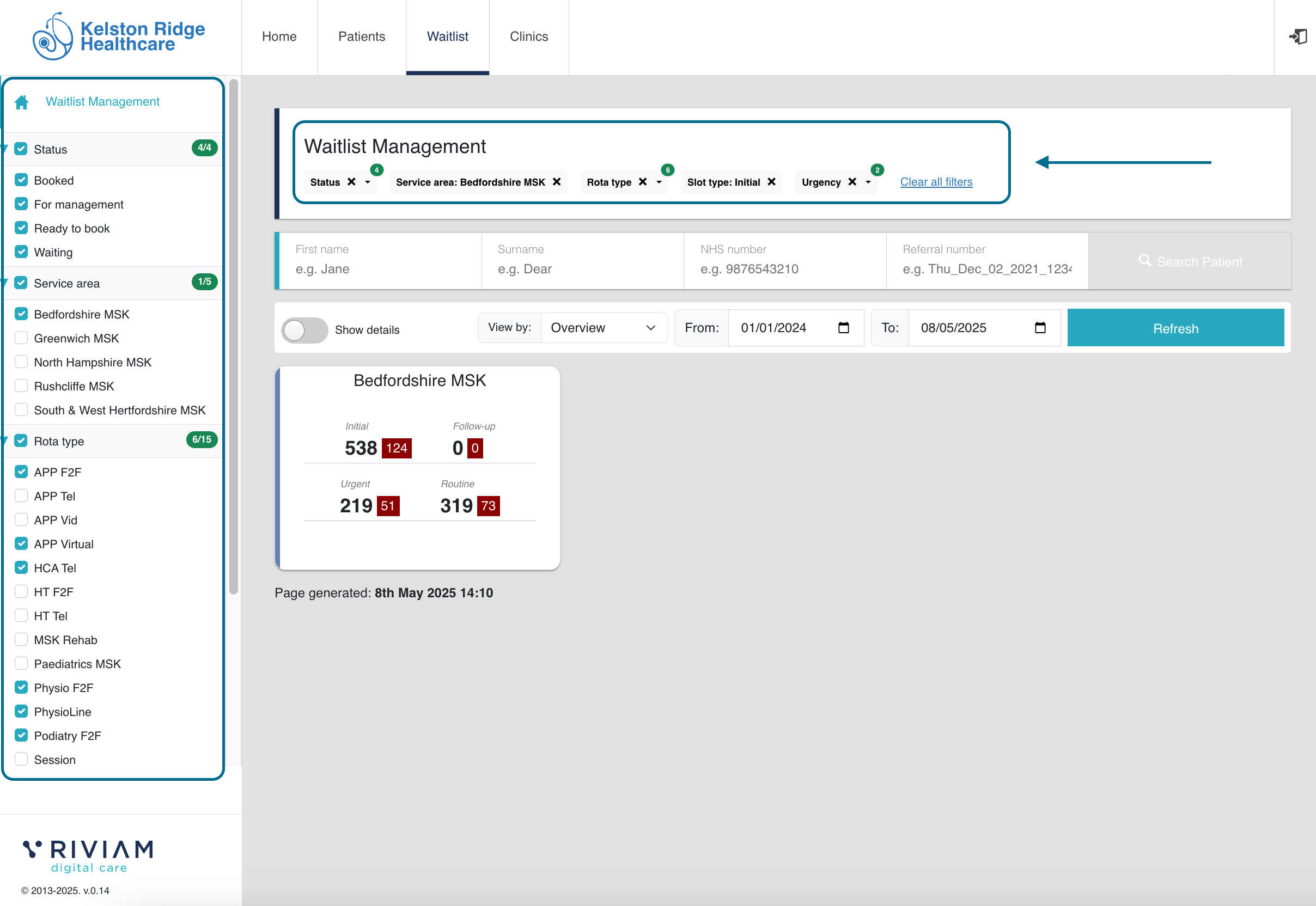The image size is (1316, 906).
Task: Remove the Status filter chip via X
Action: click(351, 182)
